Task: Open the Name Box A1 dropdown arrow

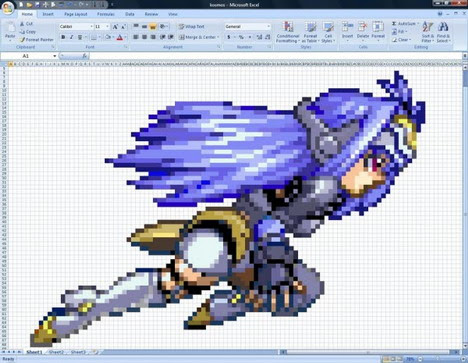Action: tap(55, 56)
